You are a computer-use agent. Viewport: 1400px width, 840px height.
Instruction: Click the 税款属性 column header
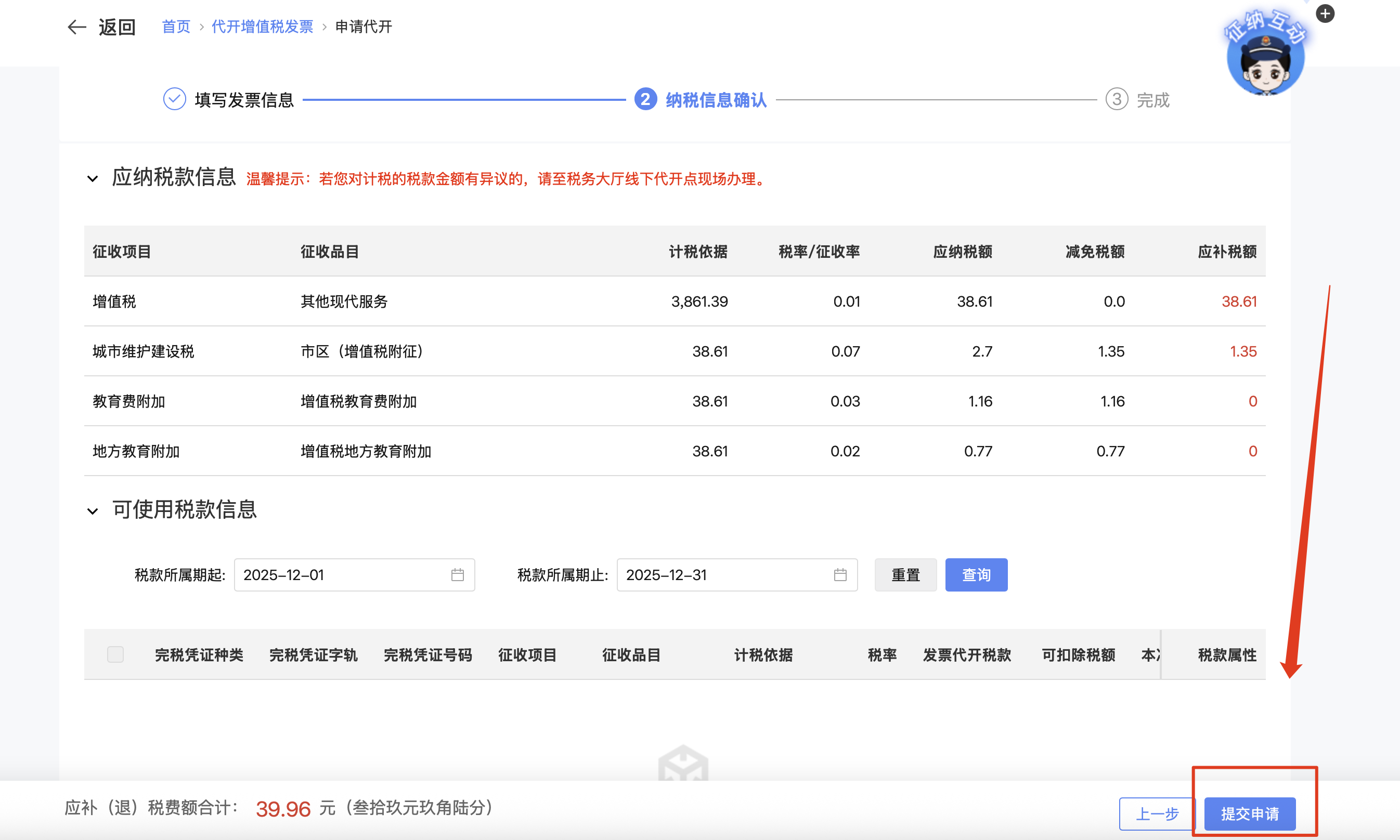click(x=1227, y=655)
